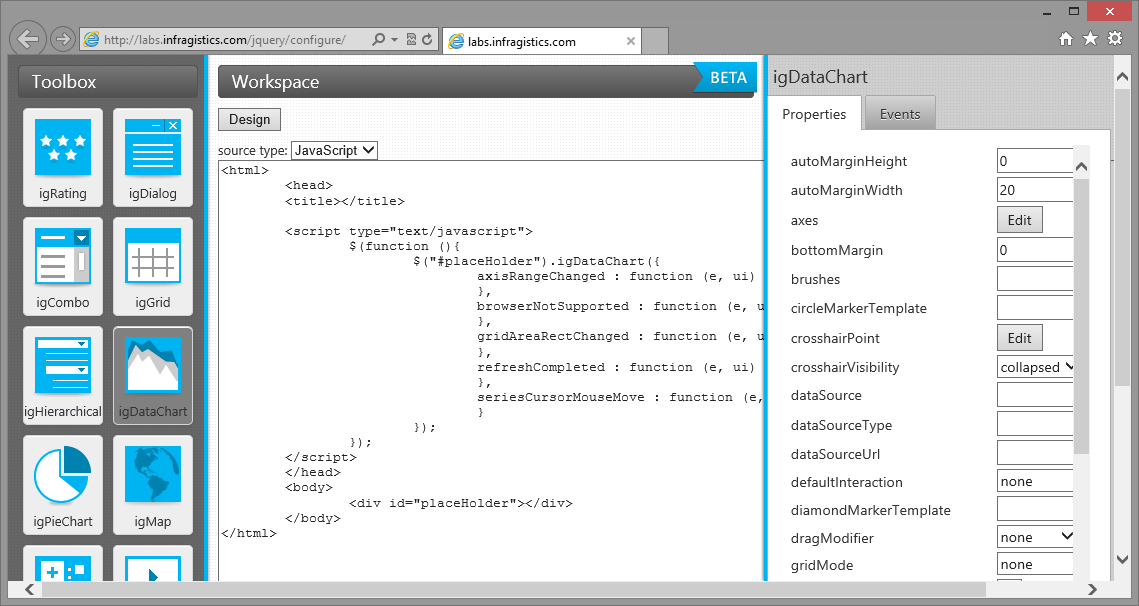Click the placeHolder div code line
1139x606 pixels.
461,503
